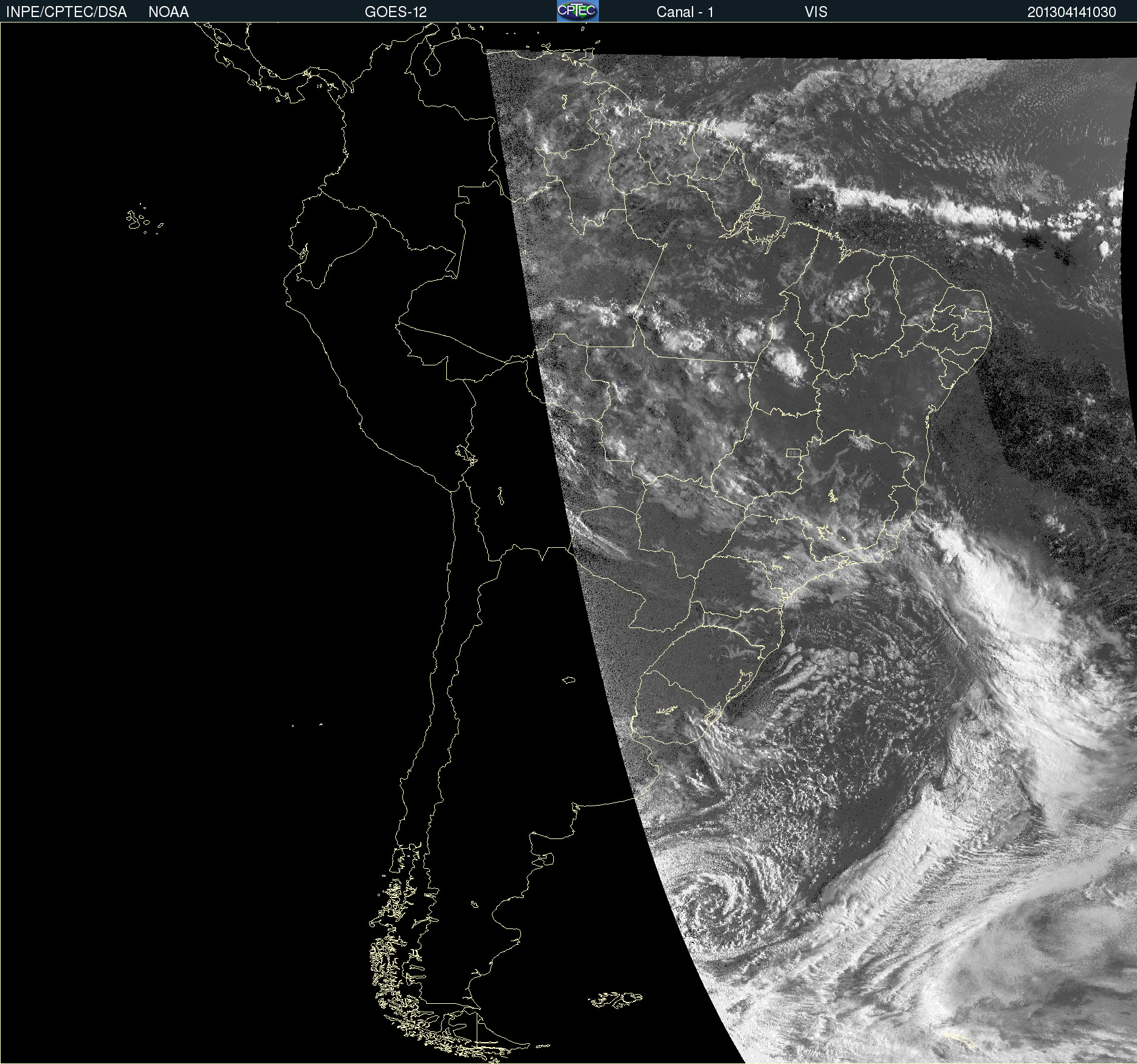Viewport: 1137px width, 1064px height.
Task: Click the GOES-12 satellite label
Action: 396,12
